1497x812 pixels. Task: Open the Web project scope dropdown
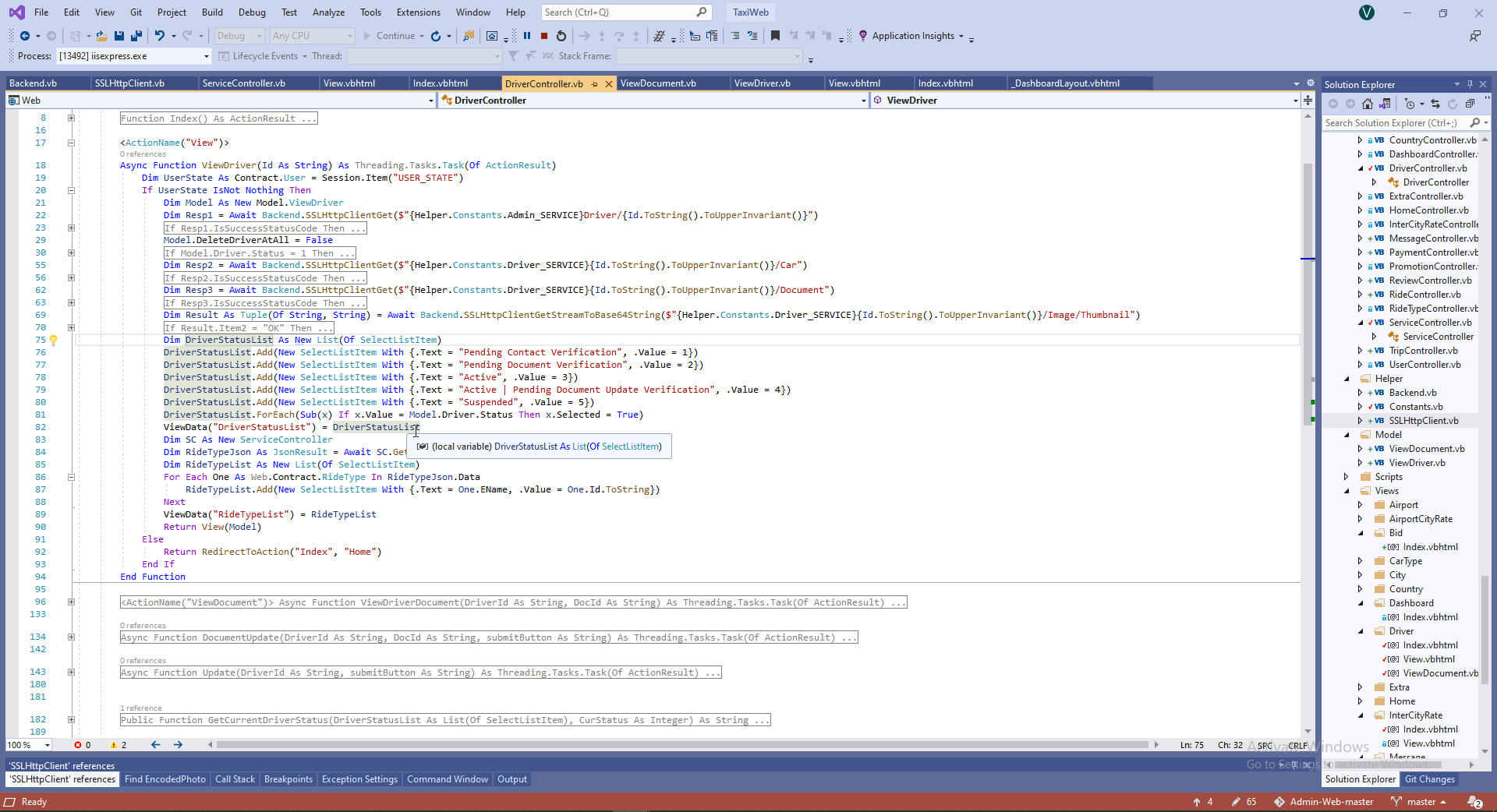221,101
